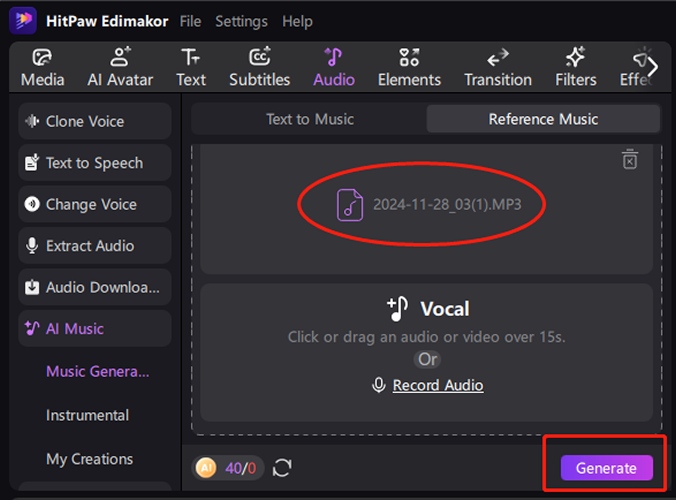Select AI Music in the sidebar
Image resolution: width=676 pixels, height=500 pixels.
click(x=95, y=328)
